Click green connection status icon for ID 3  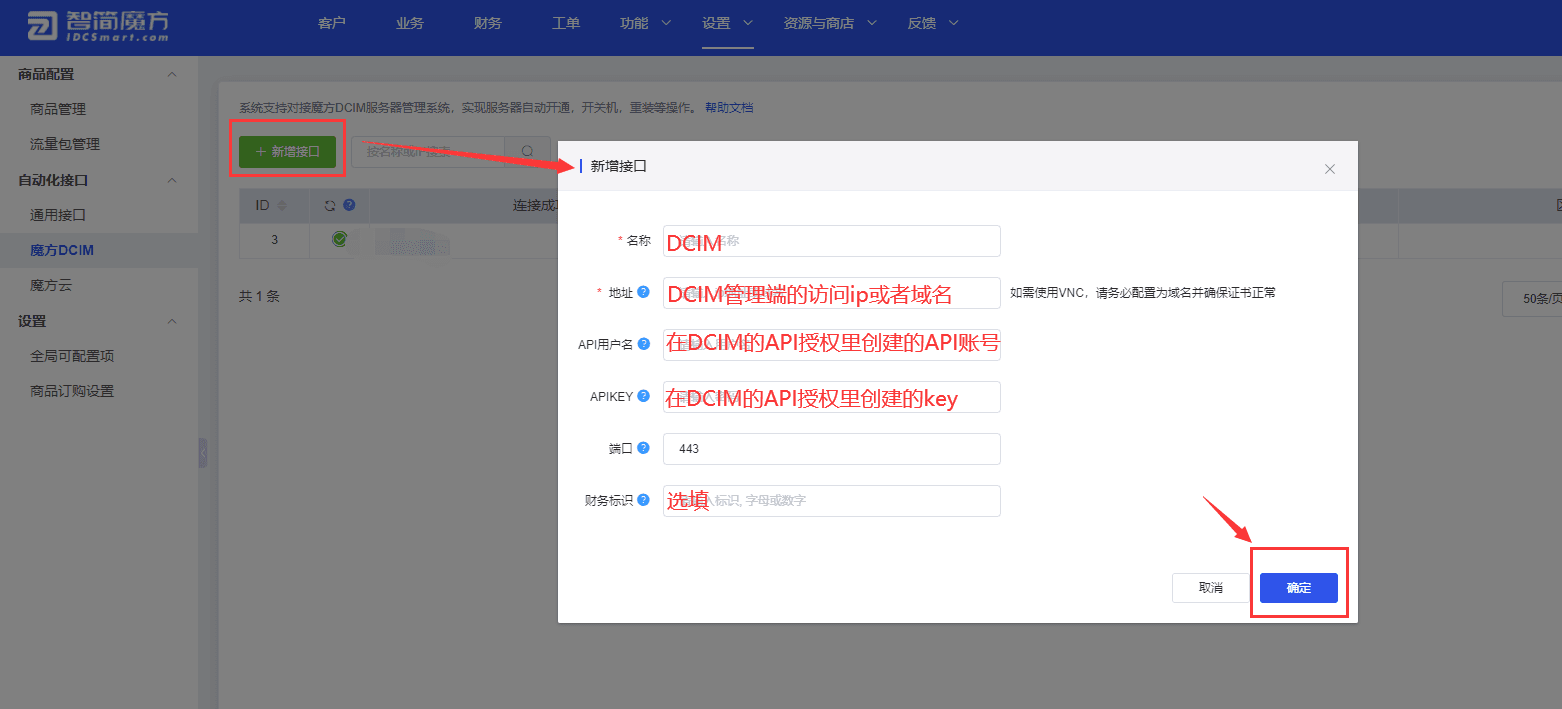click(x=340, y=239)
